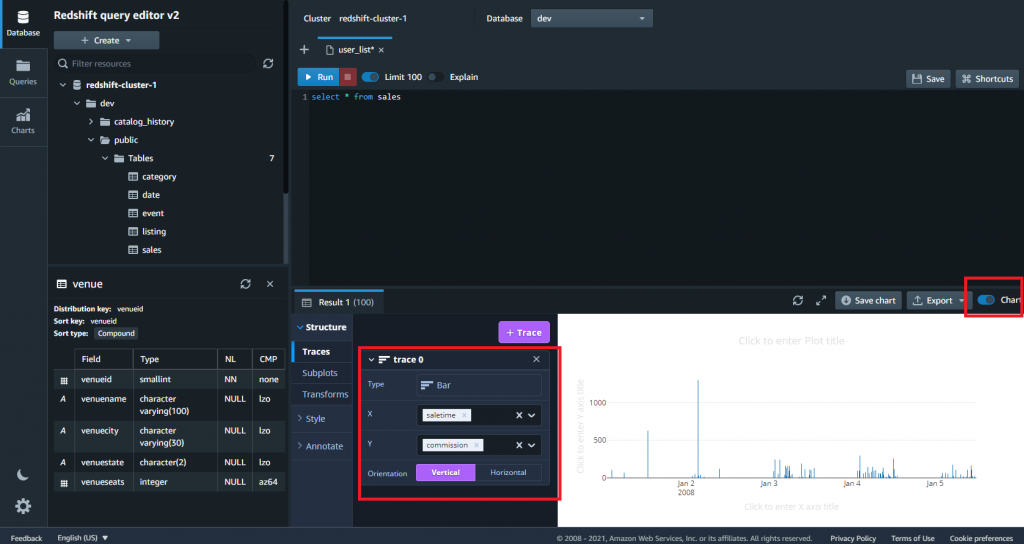Refresh the query result

click(x=797, y=300)
